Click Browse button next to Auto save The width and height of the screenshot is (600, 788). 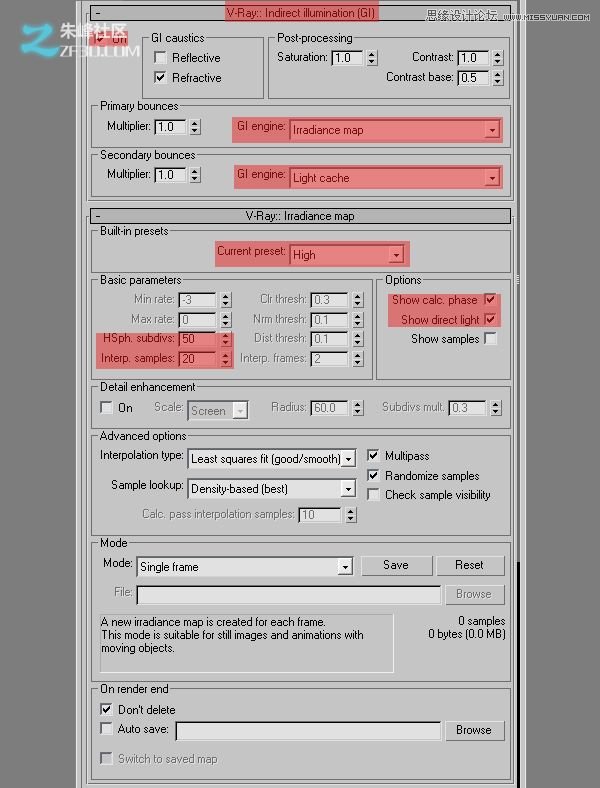(474, 730)
